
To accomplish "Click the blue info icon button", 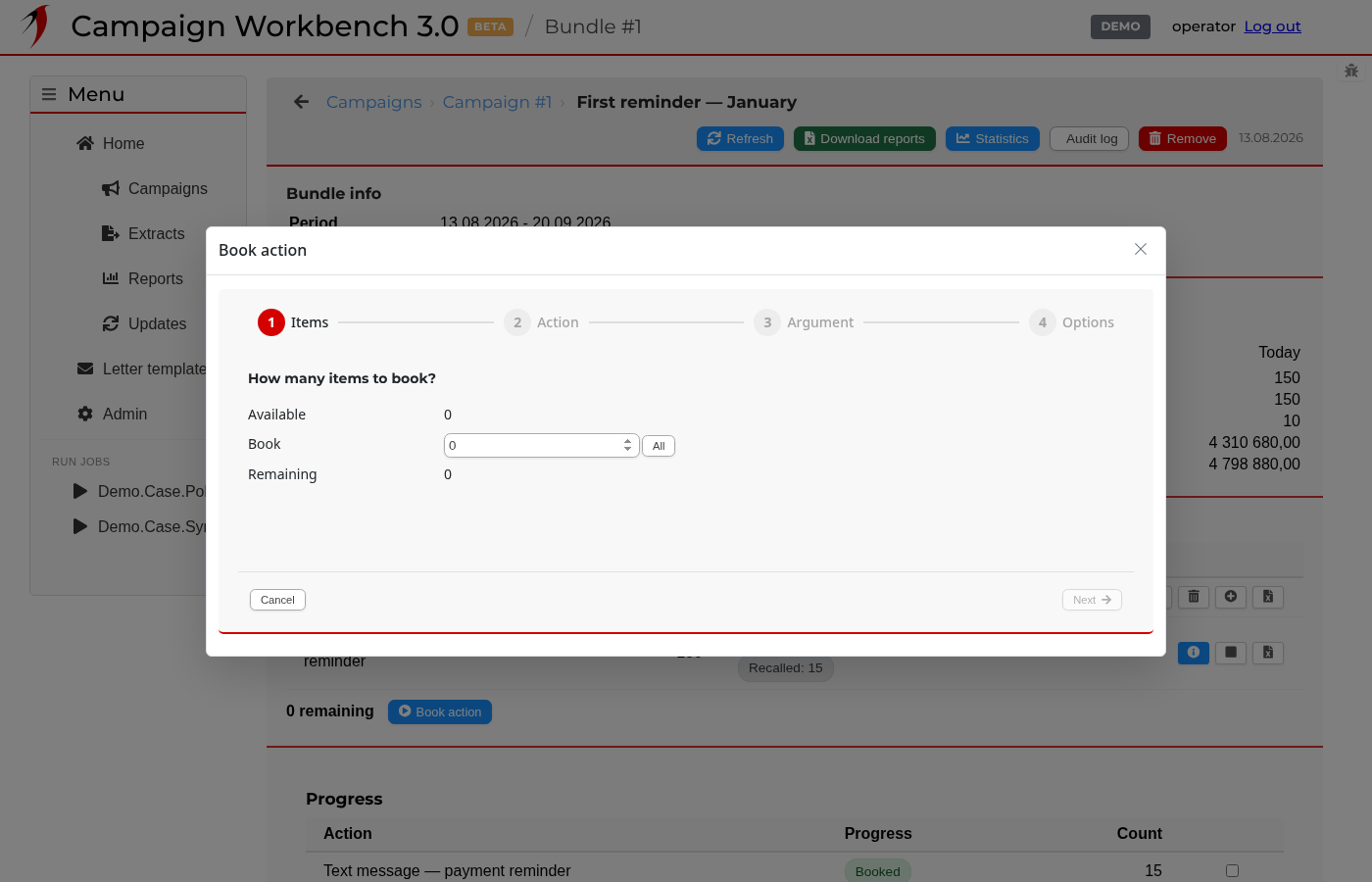I will tap(1193, 653).
